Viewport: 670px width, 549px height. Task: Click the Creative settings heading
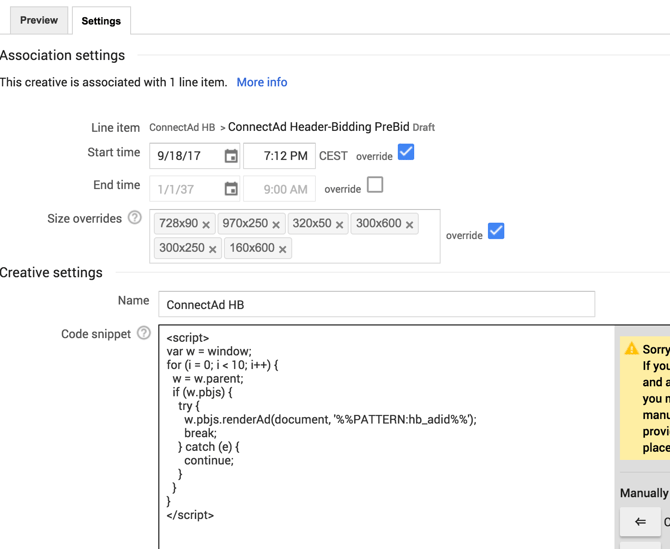(51, 273)
